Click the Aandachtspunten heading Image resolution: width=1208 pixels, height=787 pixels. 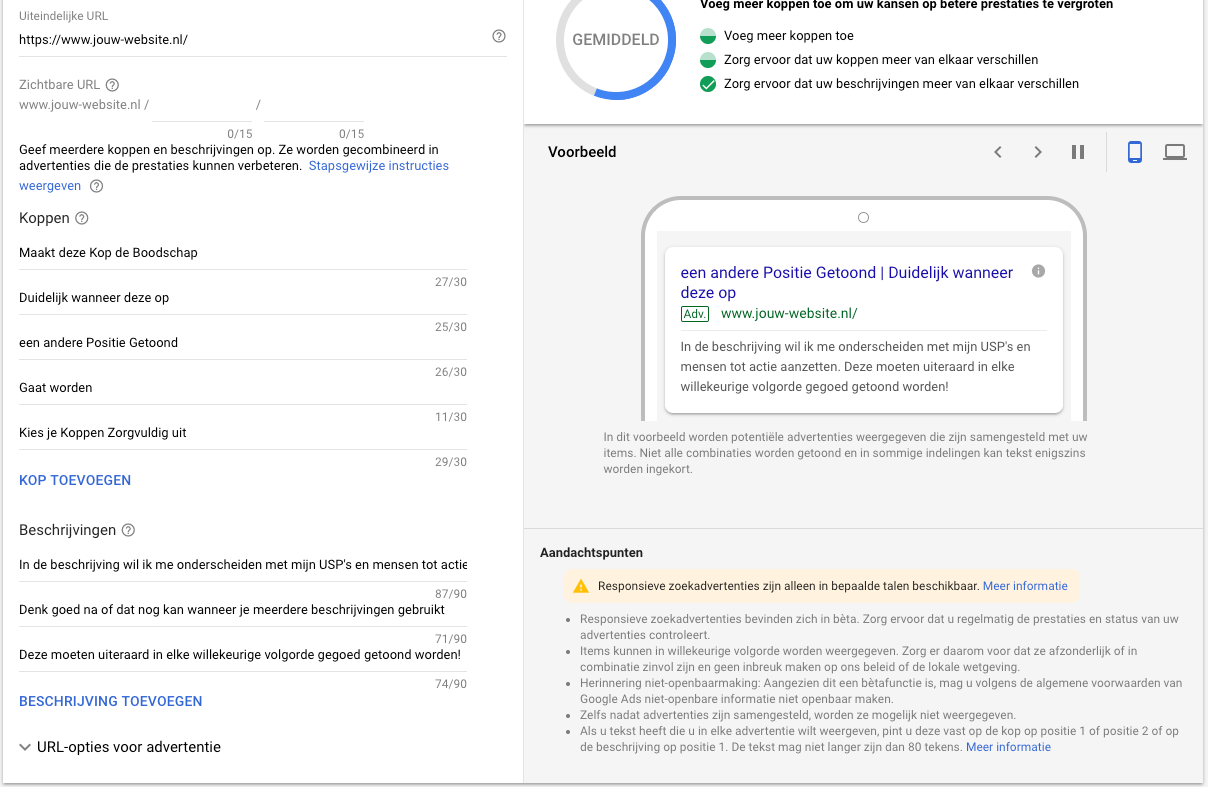[591, 552]
